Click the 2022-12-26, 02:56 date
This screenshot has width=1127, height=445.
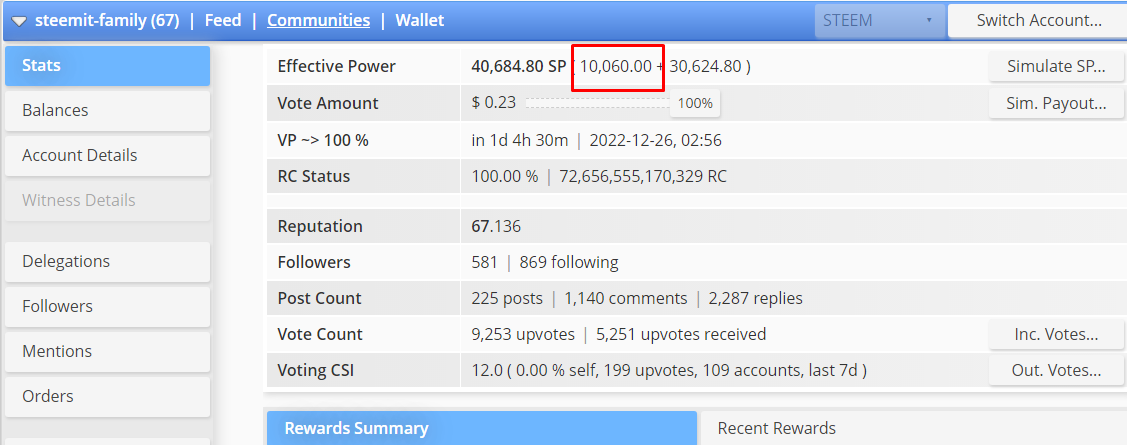[656, 140]
